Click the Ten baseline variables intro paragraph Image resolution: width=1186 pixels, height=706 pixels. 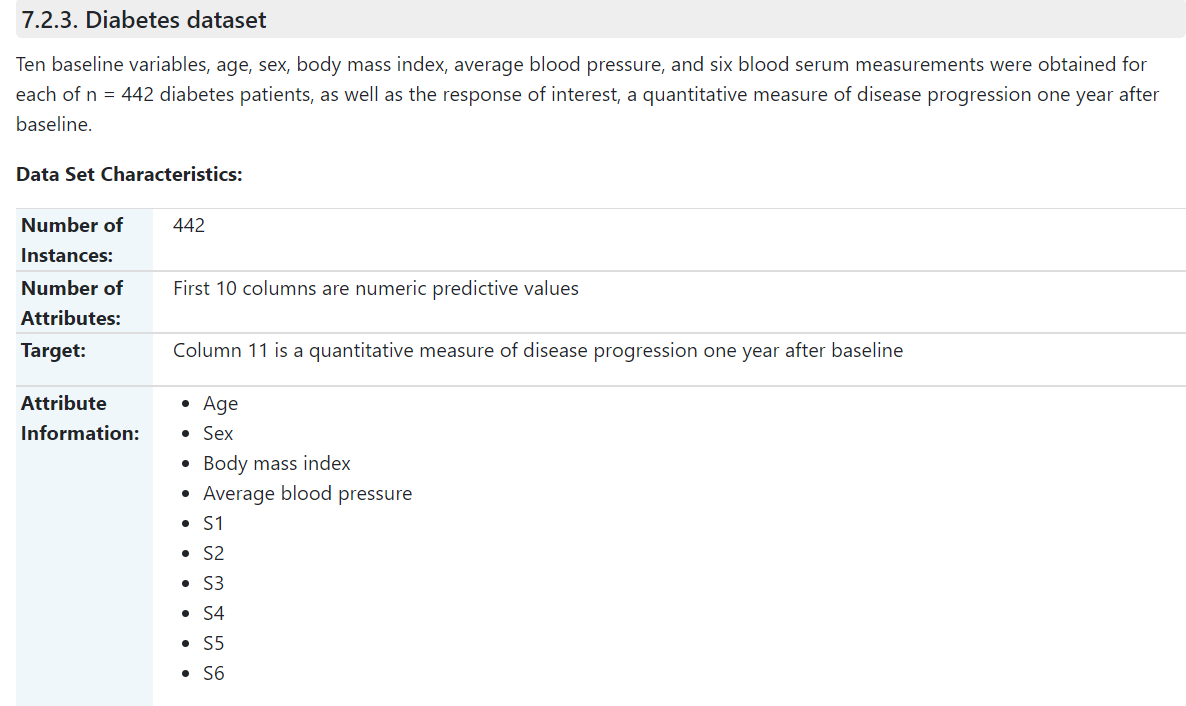(588, 95)
